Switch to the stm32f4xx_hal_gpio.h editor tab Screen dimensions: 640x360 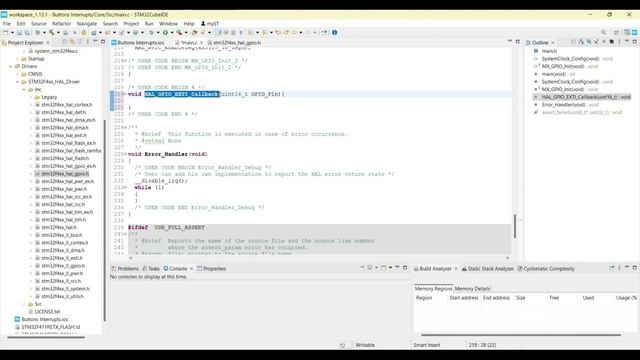click(x=234, y=42)
